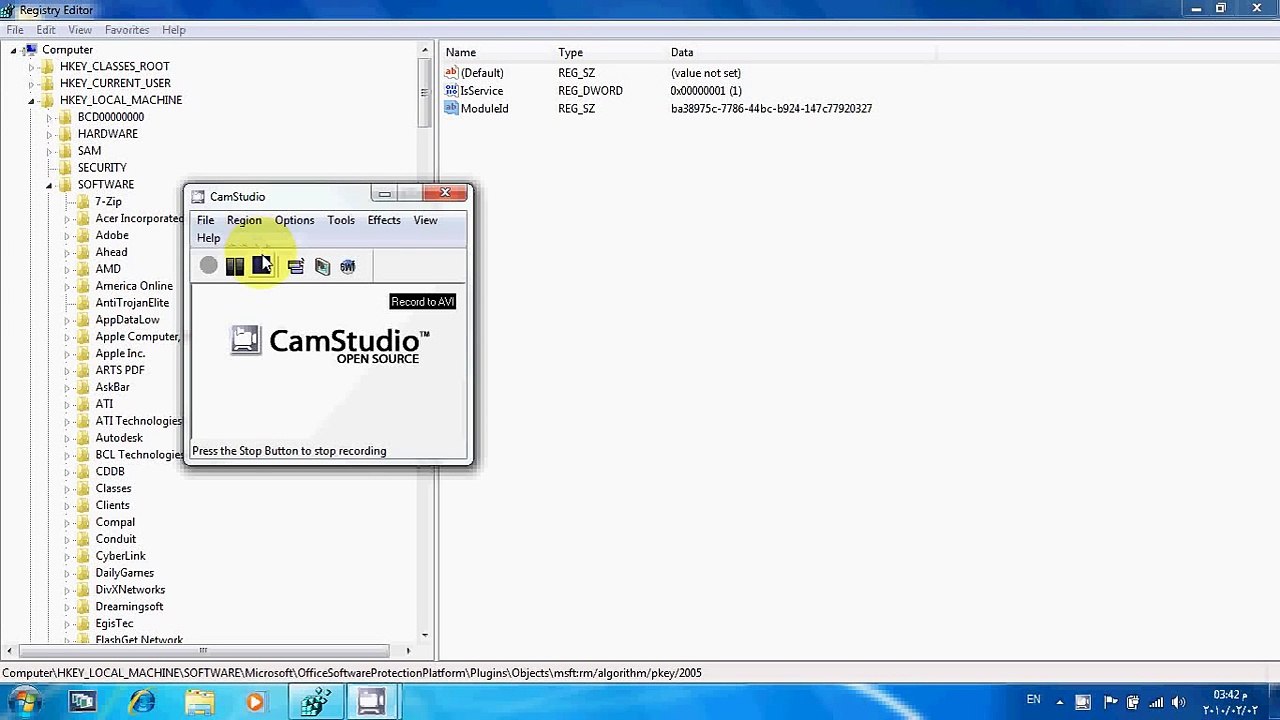Open Windows Explorer from the taskbar
This screenshot has width=1280, height=720.
click(x=199, y=702)
